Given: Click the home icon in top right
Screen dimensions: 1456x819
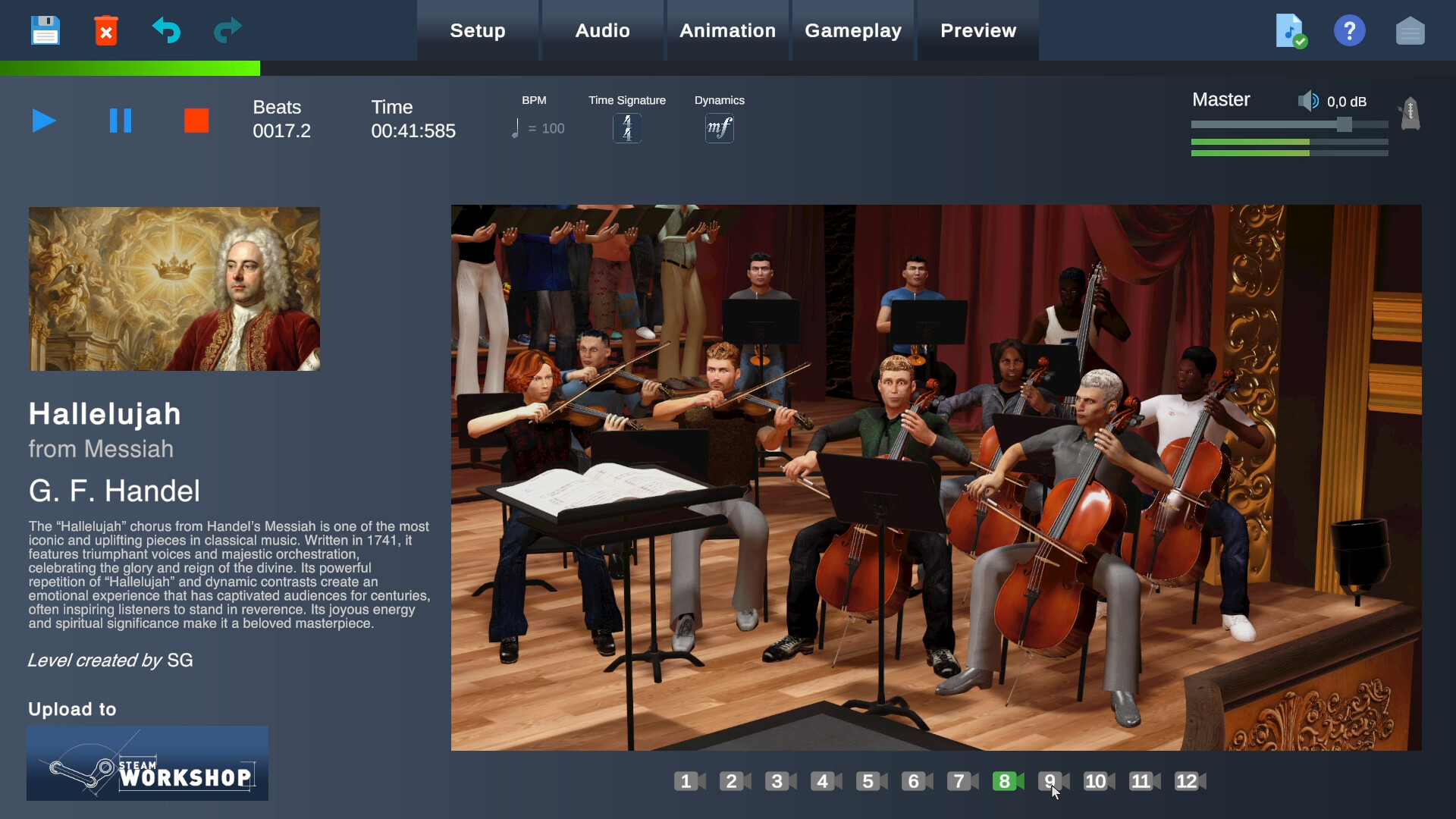Looking at the screenshot, I should (x=1410, y=30).
